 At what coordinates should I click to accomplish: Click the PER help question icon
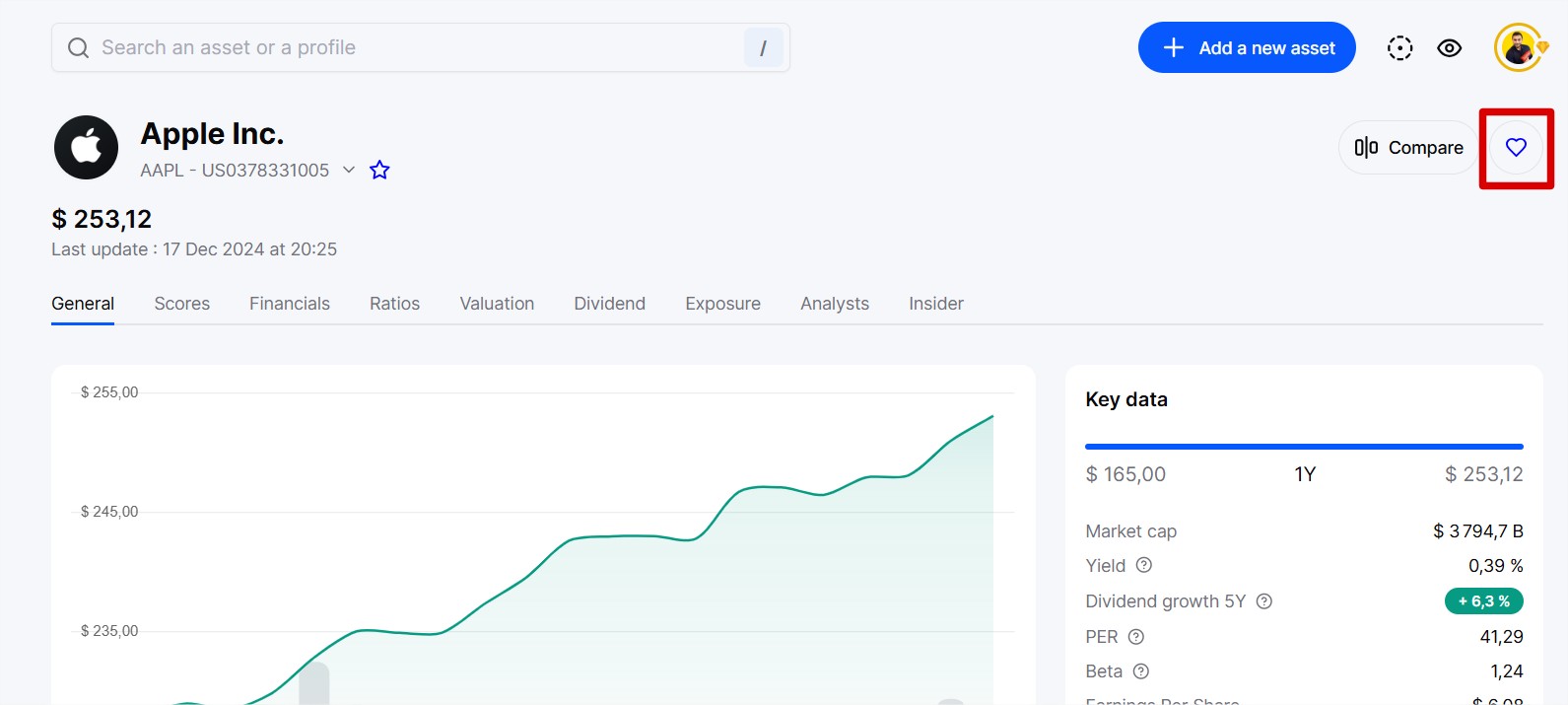pyautogui.click(x=1136, y=636)
